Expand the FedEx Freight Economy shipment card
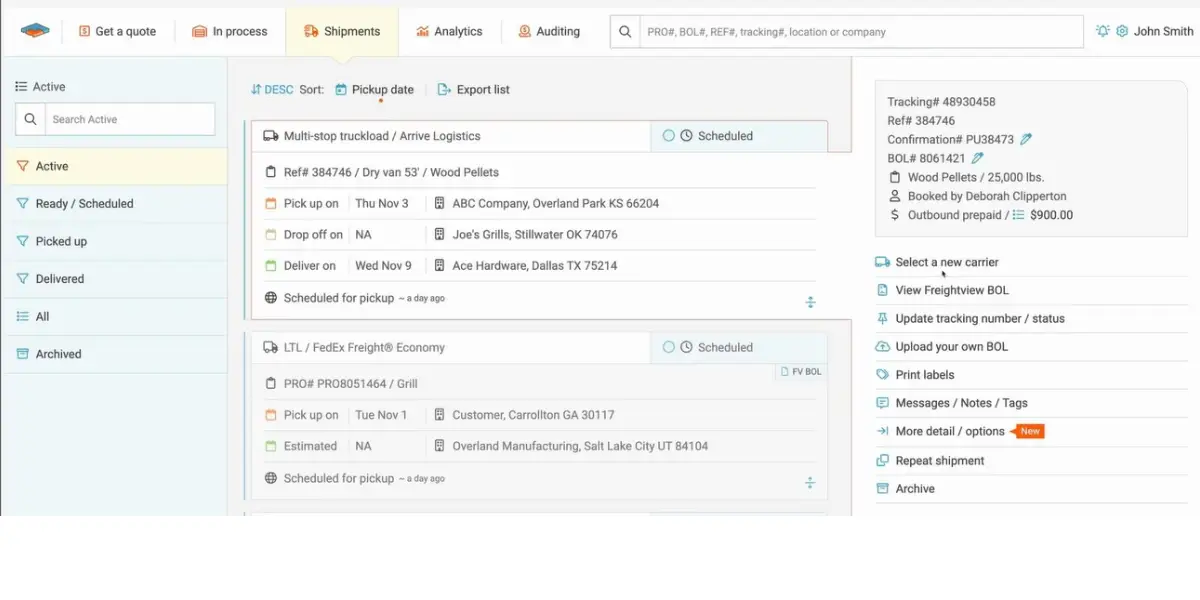The width and height of the screenshot is (1200, 600). pos(810,483)
